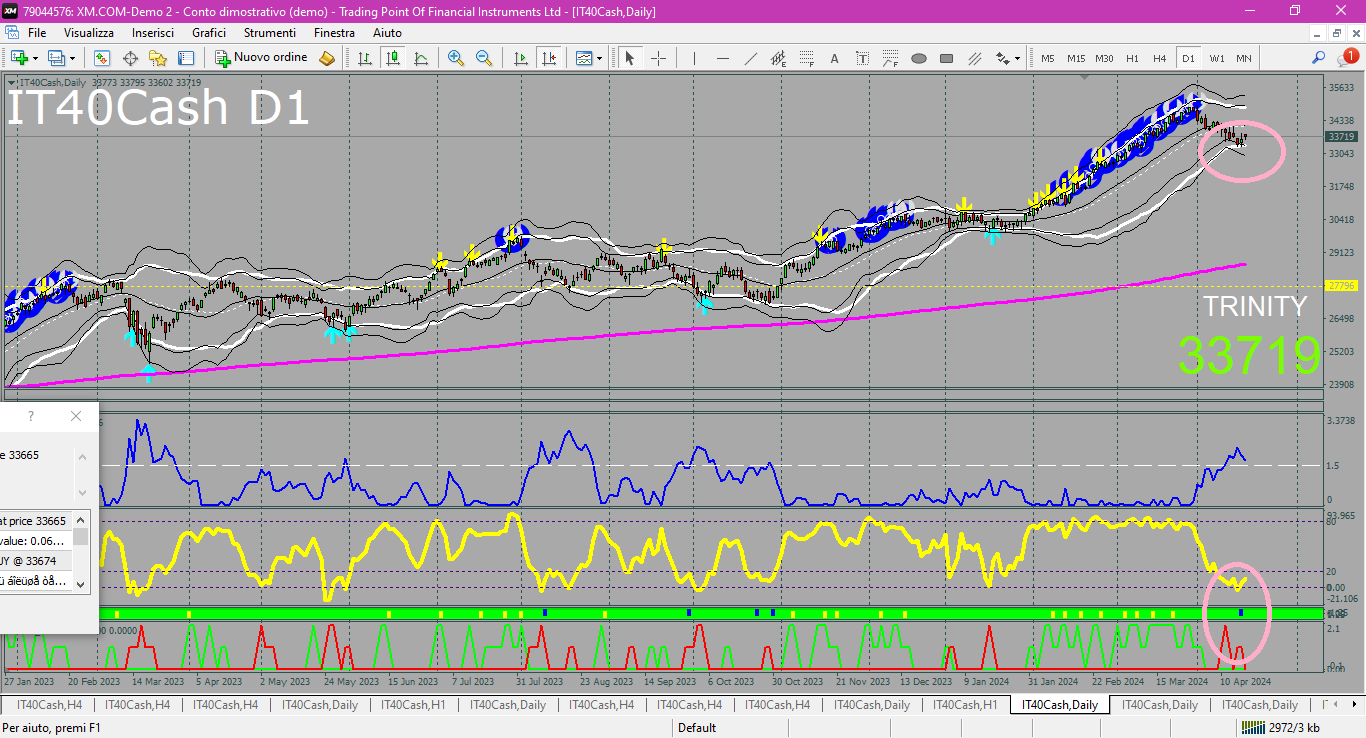1366x738 pixels.
Task: Zoom in on the chart
Action: tap(456, 58)
